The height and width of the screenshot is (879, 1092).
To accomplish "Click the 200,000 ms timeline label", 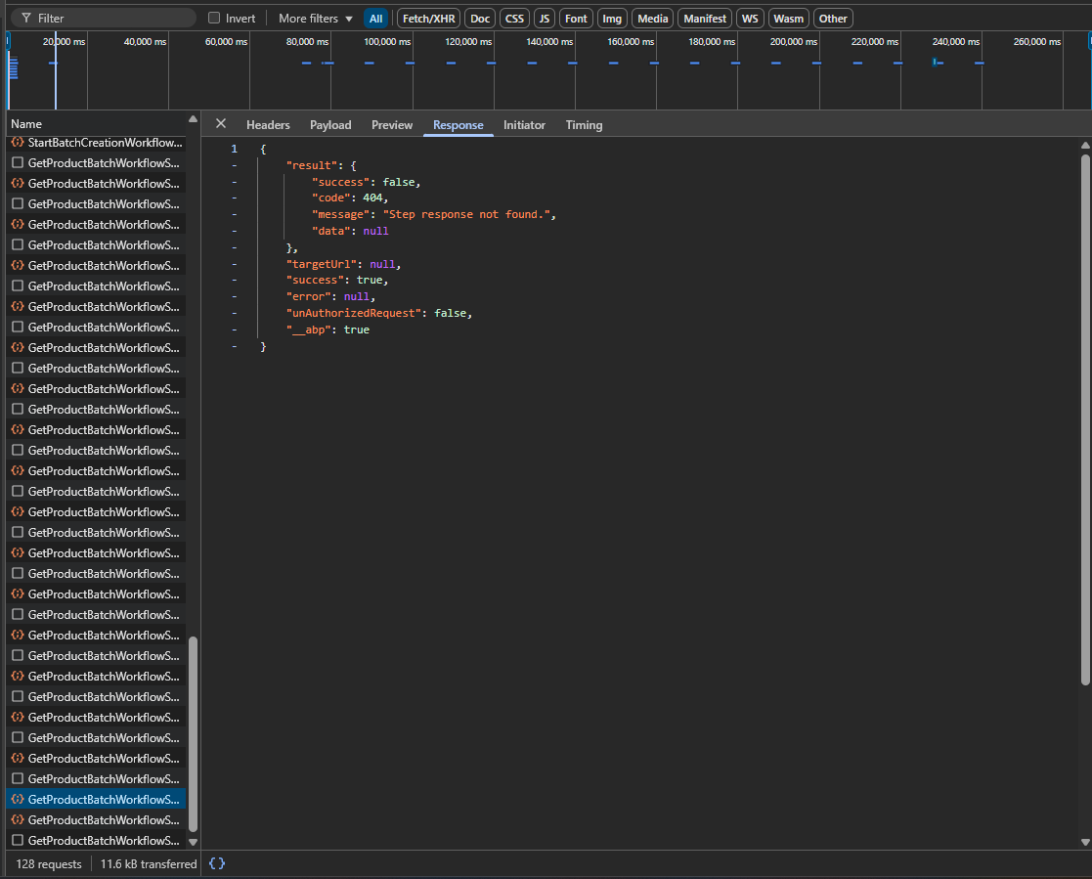I will (x=793, y=42).
